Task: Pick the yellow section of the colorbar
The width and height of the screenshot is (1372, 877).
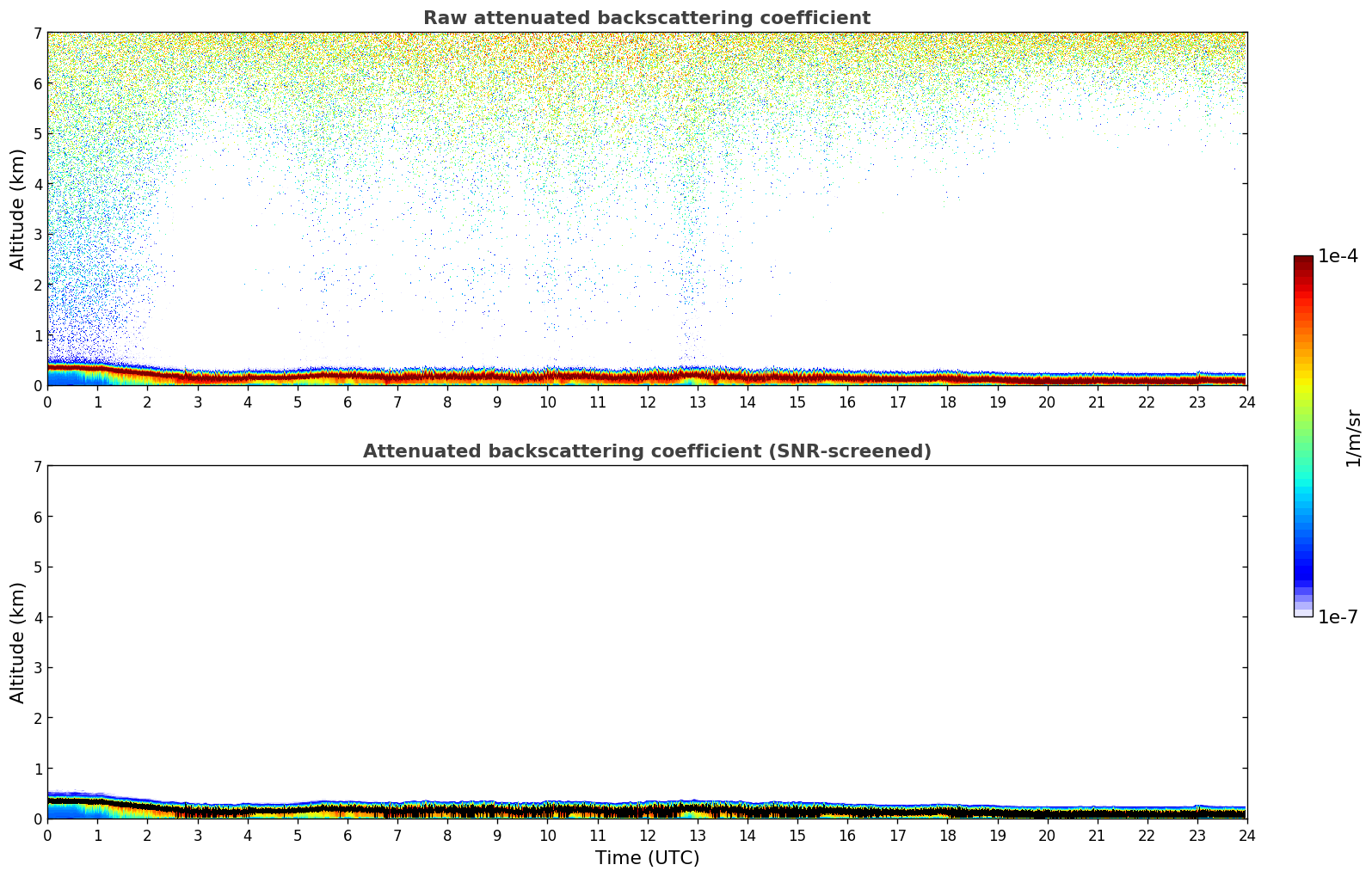Action: [1302, 378]
